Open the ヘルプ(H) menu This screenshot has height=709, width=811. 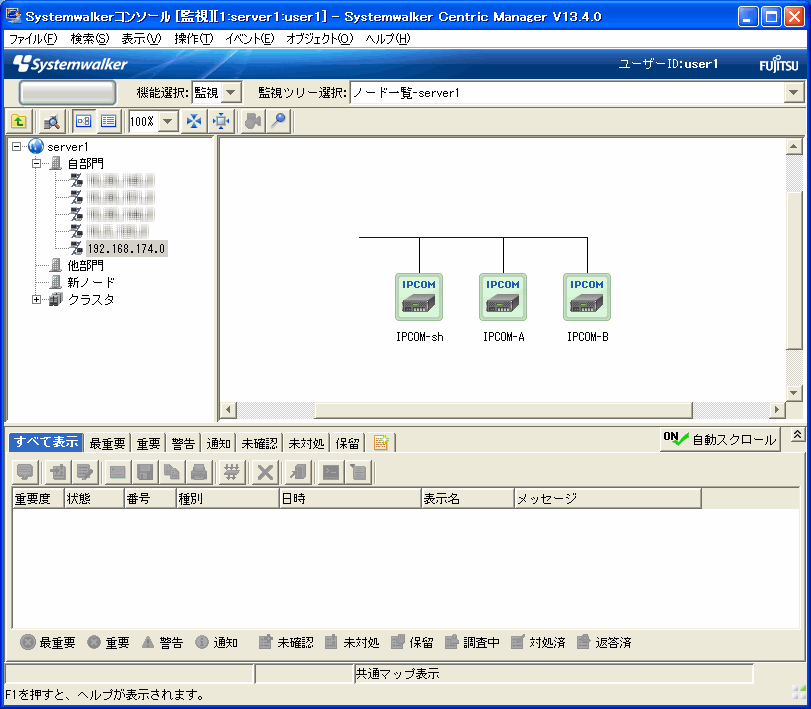(387, 39)
